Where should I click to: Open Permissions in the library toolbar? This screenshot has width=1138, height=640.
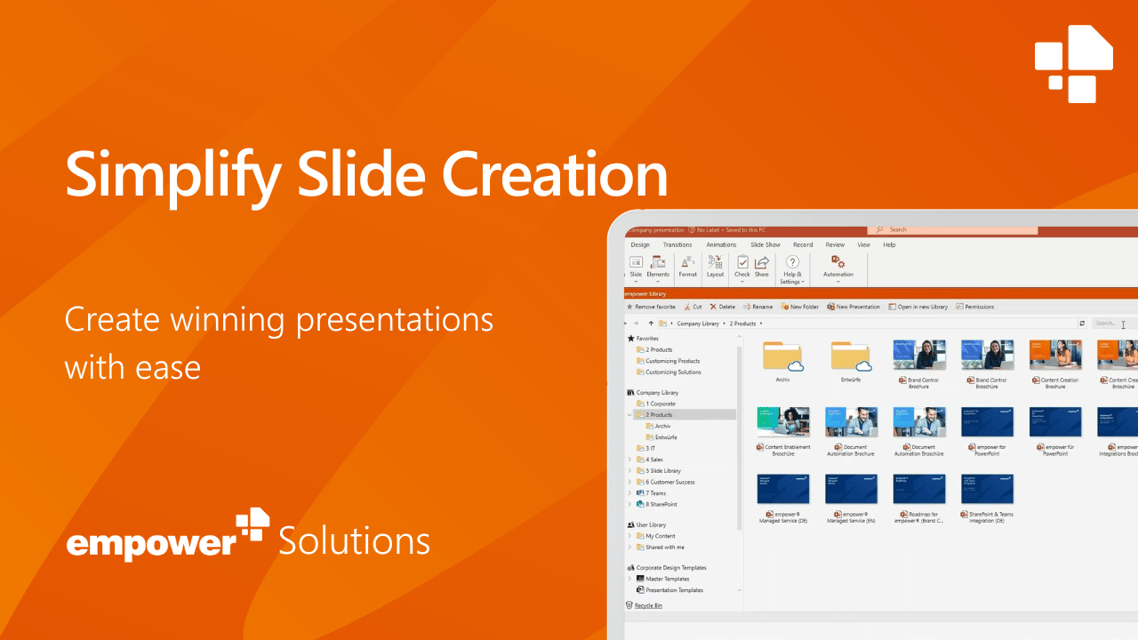(x=975, y=307)
